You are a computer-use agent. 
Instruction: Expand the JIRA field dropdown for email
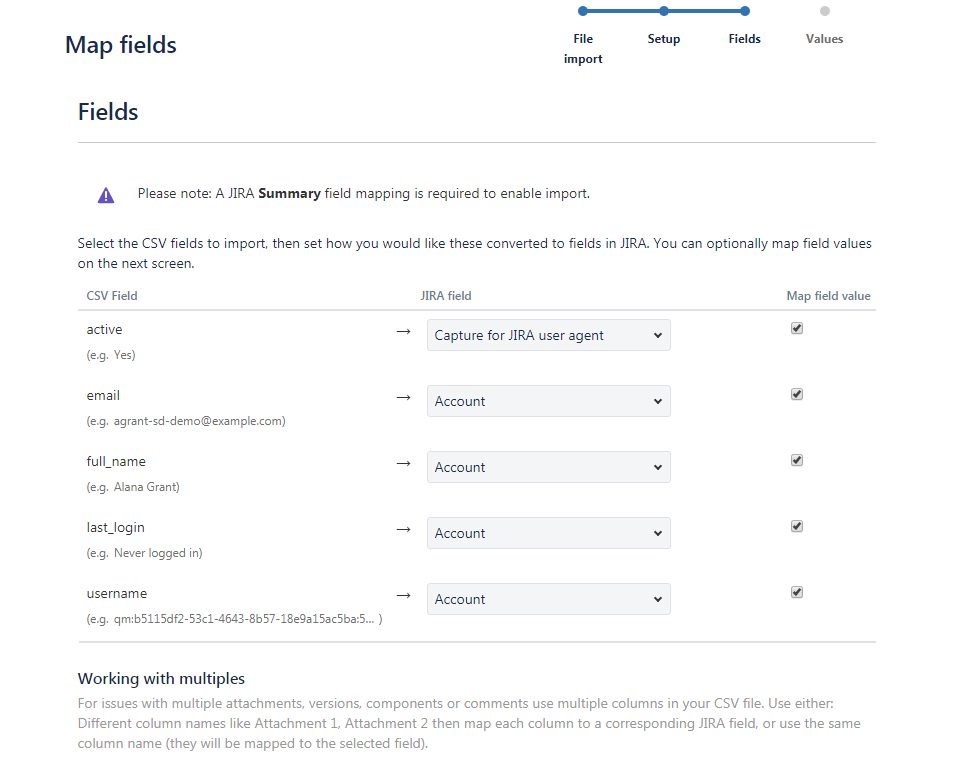[x=548, y=401]
